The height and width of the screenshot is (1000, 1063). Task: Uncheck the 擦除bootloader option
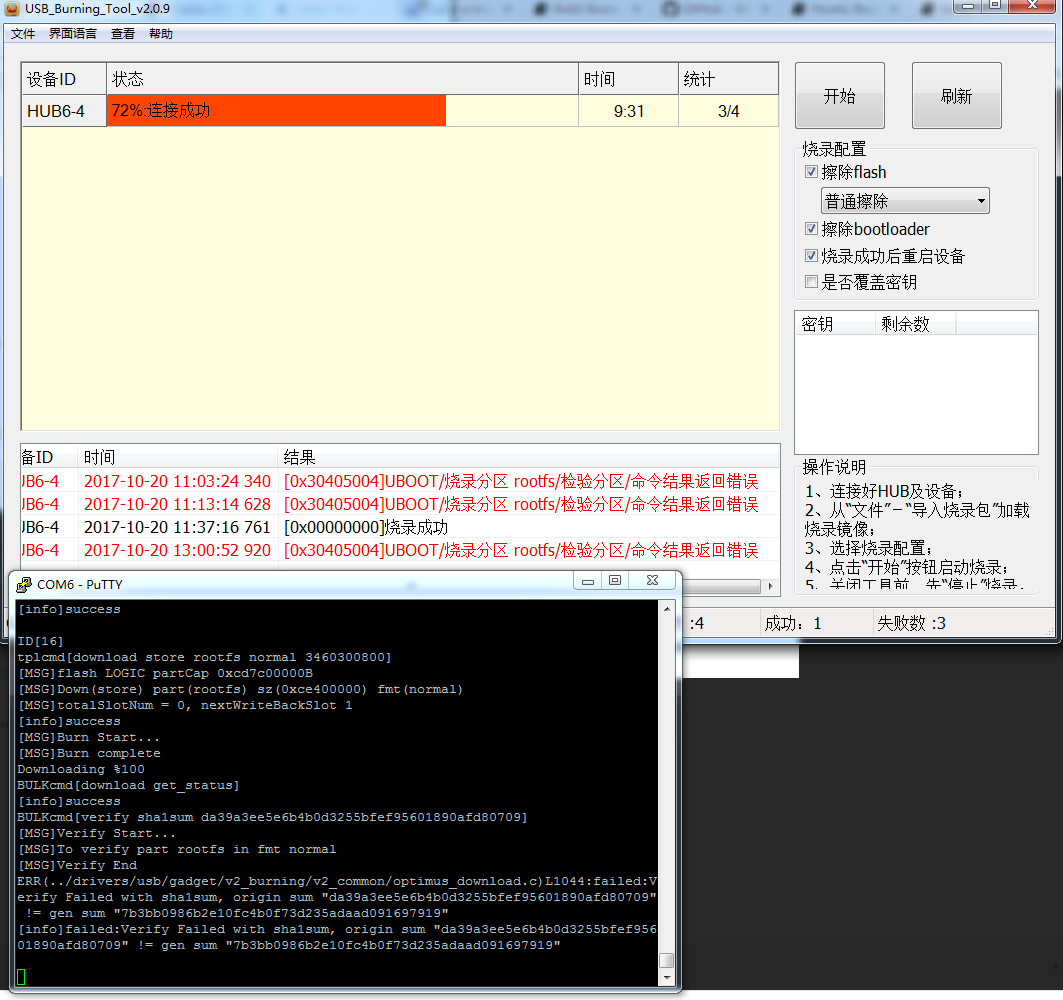(811, 229)
